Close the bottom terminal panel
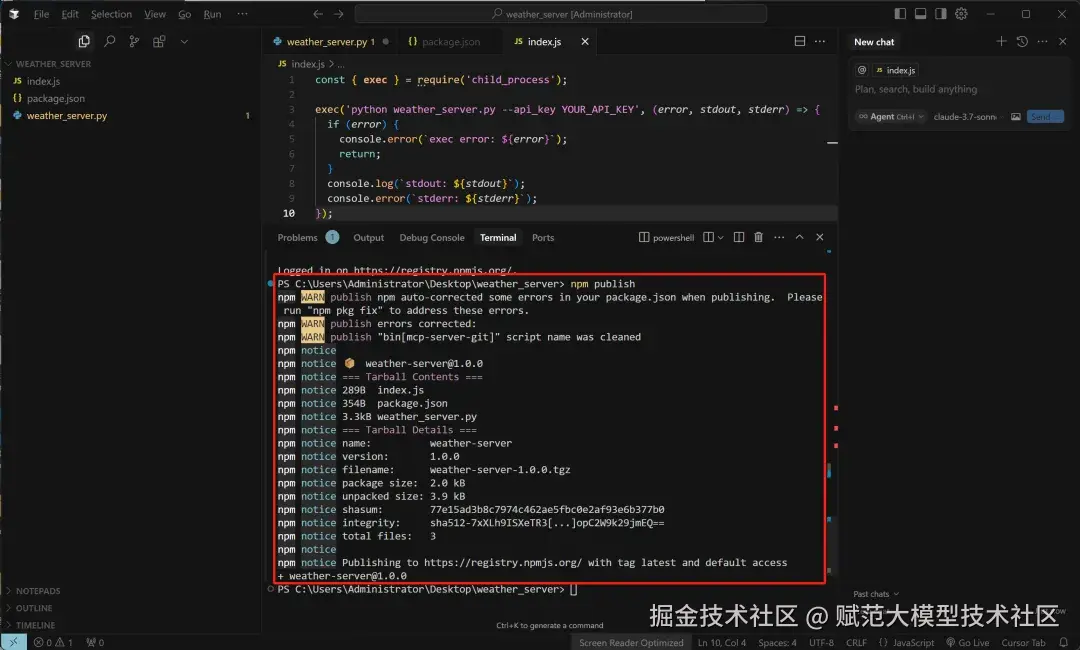The image size is (1080, 650). click(820, 237)
